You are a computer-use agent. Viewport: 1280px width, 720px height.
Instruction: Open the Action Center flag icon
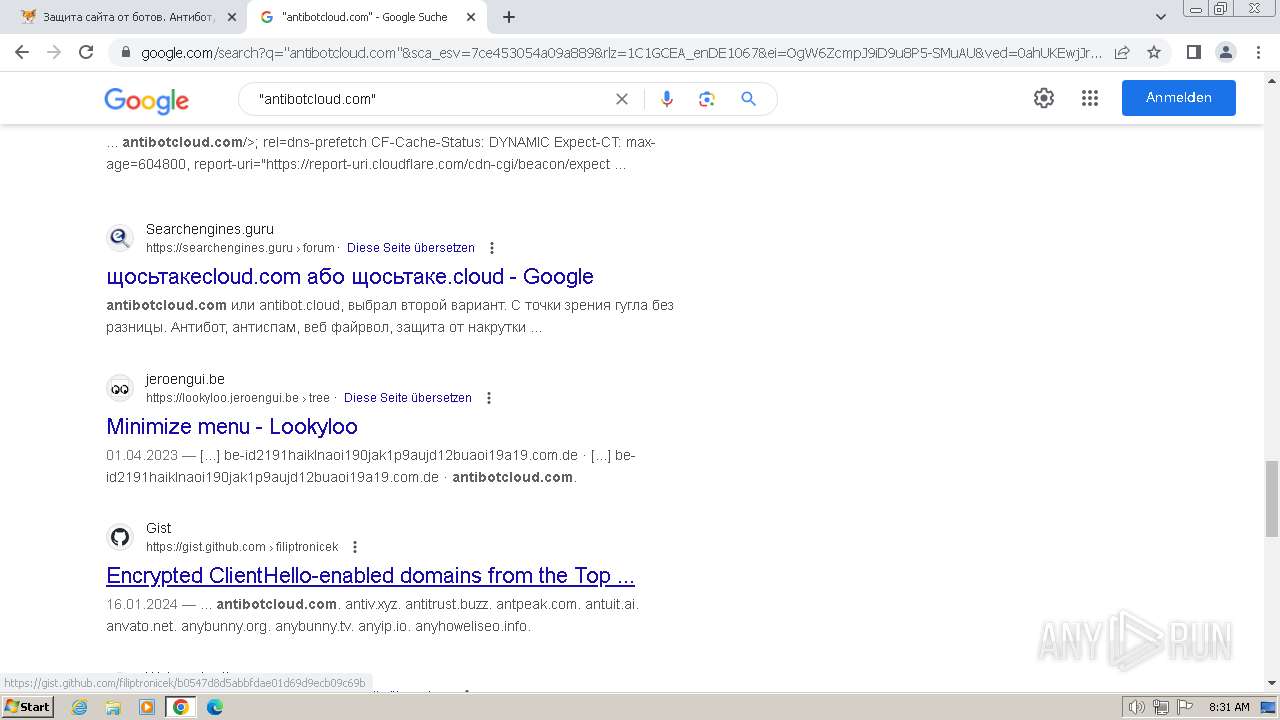click(x=1184, y=707)
